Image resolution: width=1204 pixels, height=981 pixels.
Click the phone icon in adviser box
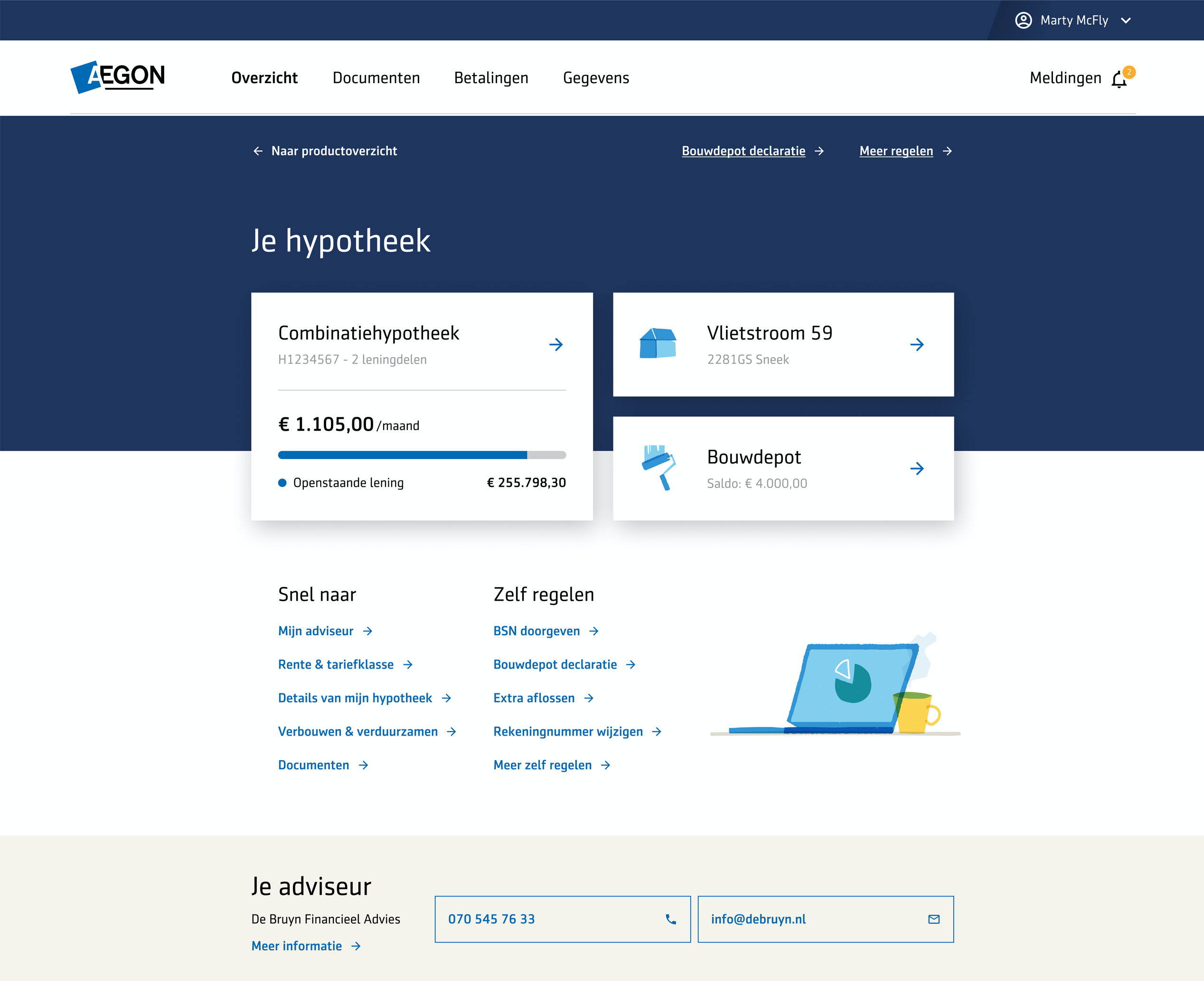pos(671,919)
